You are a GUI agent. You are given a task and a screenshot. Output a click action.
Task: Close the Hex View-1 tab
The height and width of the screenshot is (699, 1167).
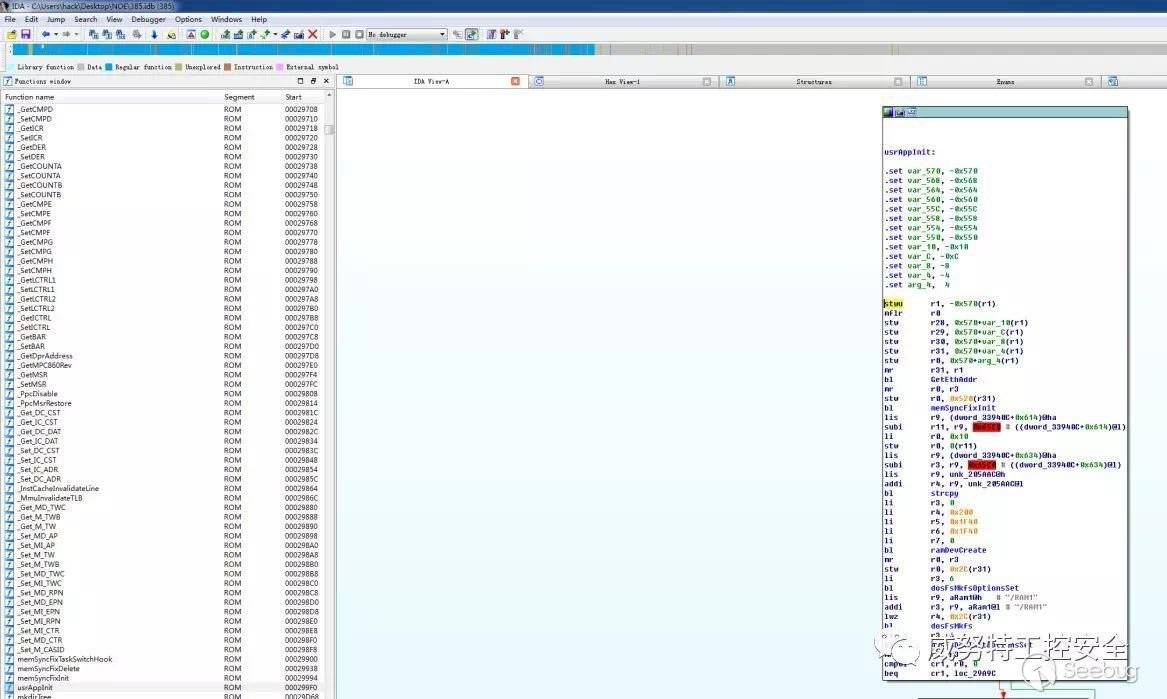coord(707,81)
